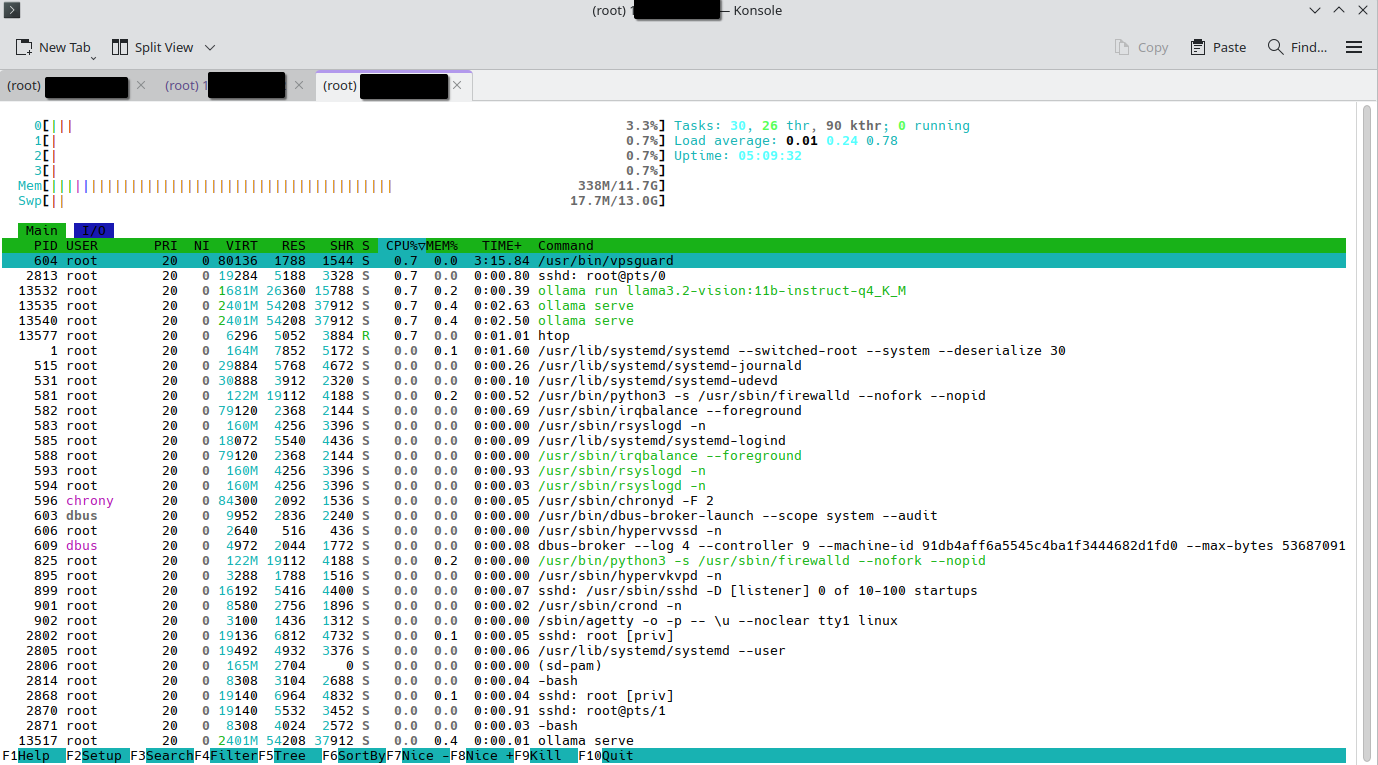Image resolution: width=1378 pixels, height=765 pixels.
Task: Close the currently active (root) tab
Action: tap(457, 86)
